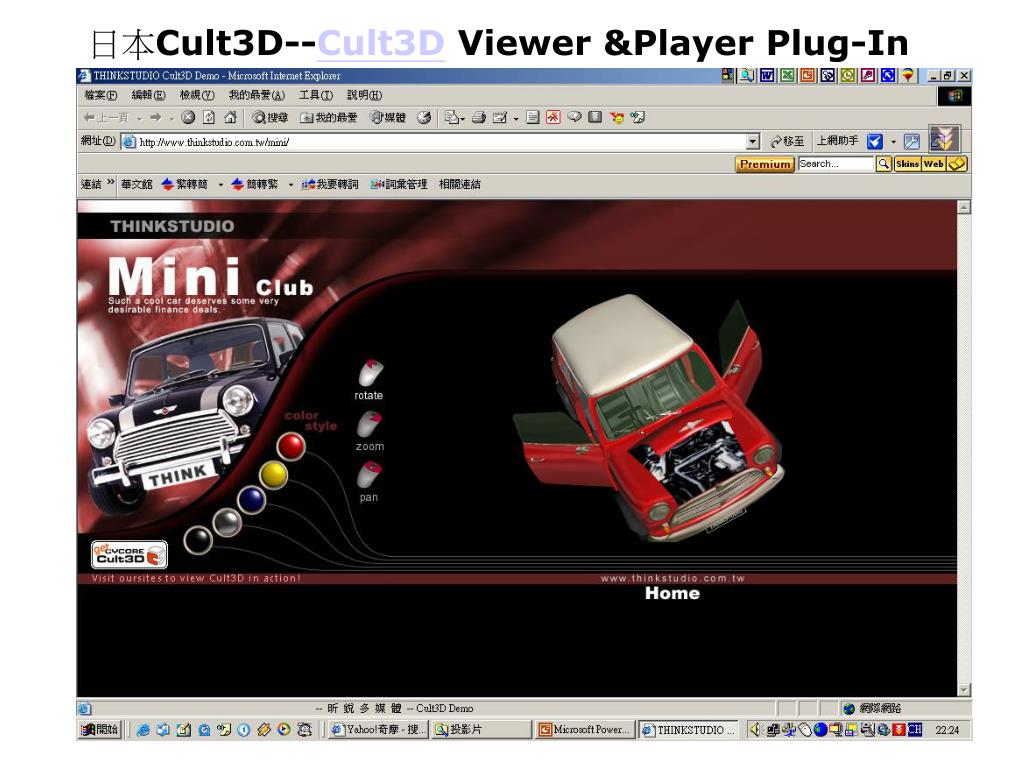Viewport: 1024px width, 768px height.
Task: Select the zoom mouse tool
Action: pos(370,432)
